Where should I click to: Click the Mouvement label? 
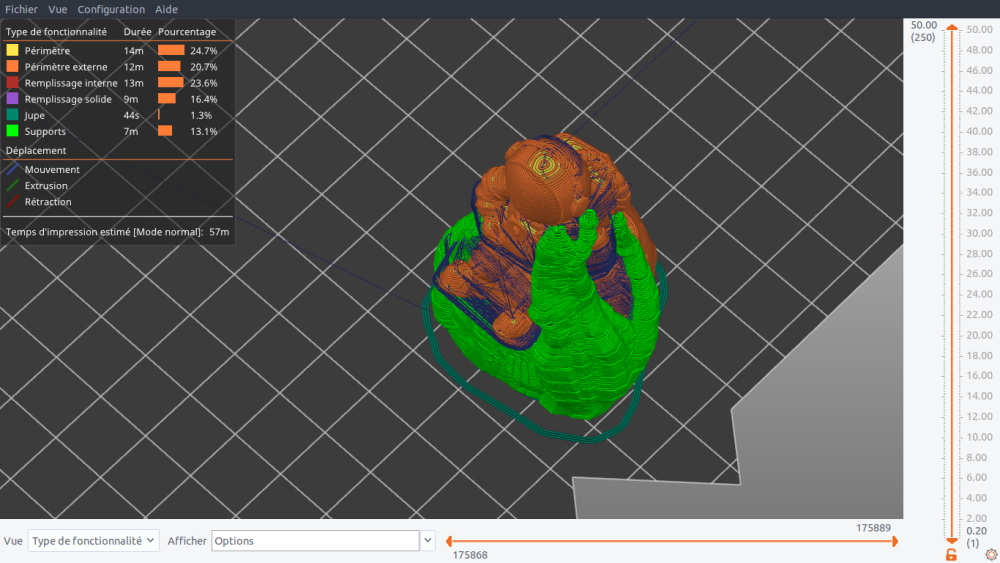[52, 170]
